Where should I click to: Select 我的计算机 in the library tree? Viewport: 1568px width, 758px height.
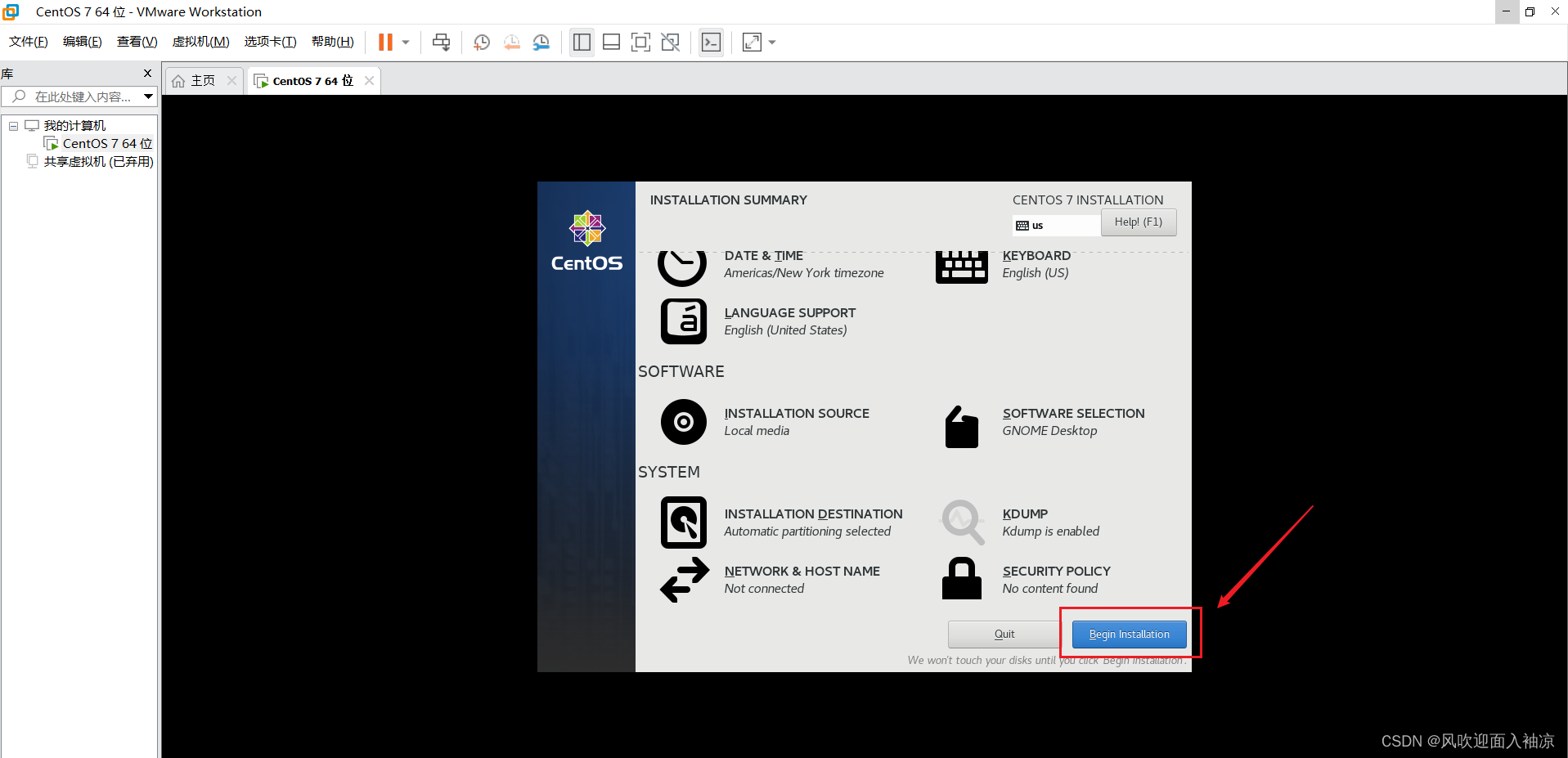coord(74,125)
